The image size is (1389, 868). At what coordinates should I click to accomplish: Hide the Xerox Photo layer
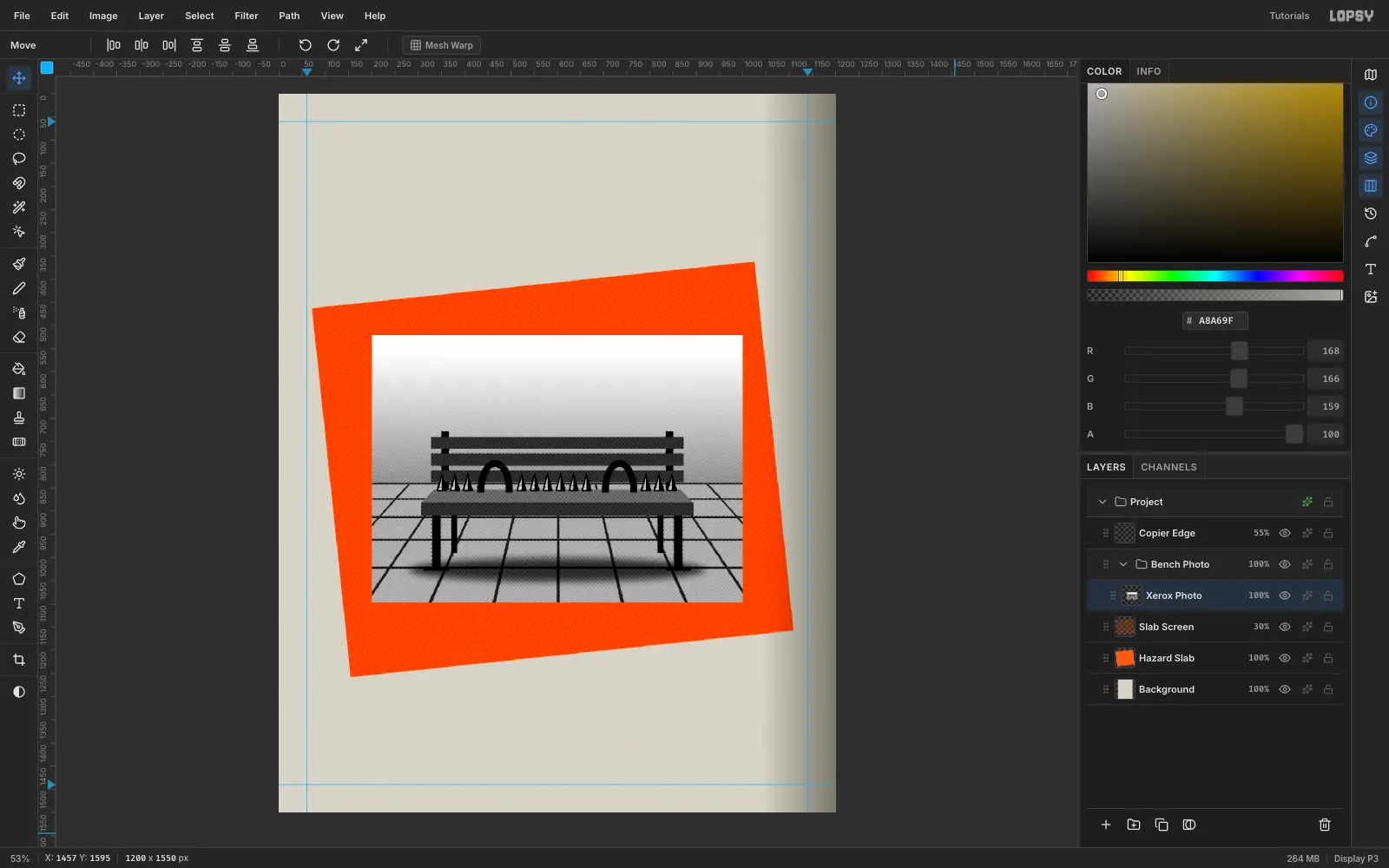1285,595
